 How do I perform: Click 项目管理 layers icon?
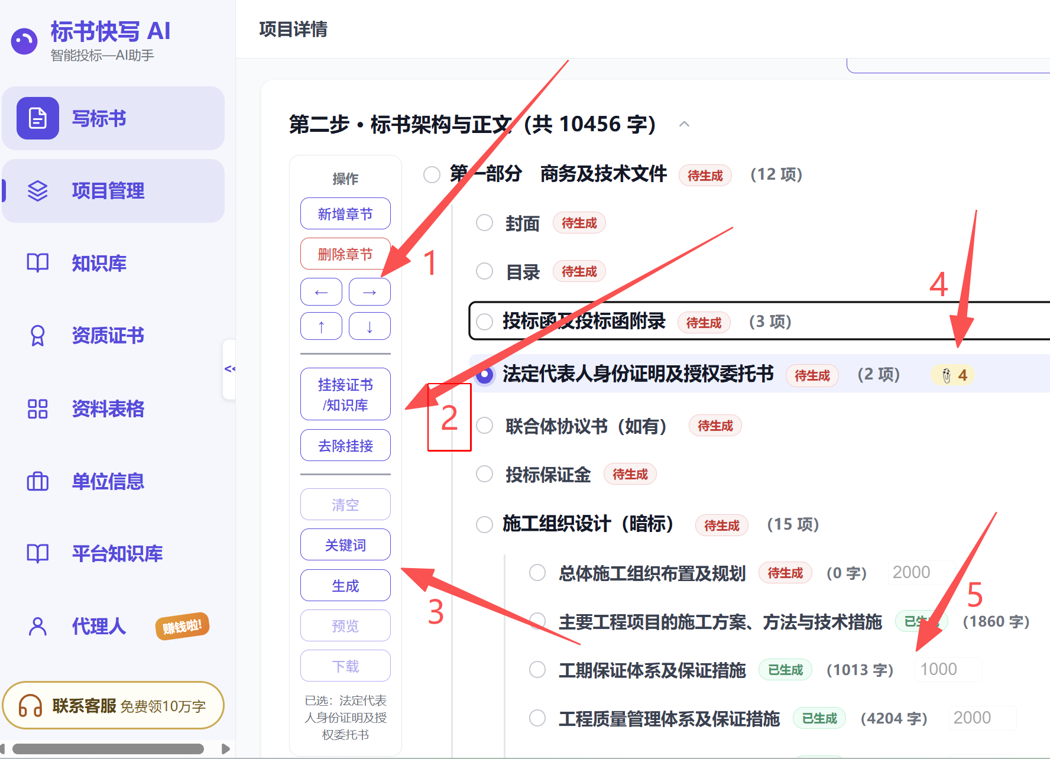click(38, 191)
